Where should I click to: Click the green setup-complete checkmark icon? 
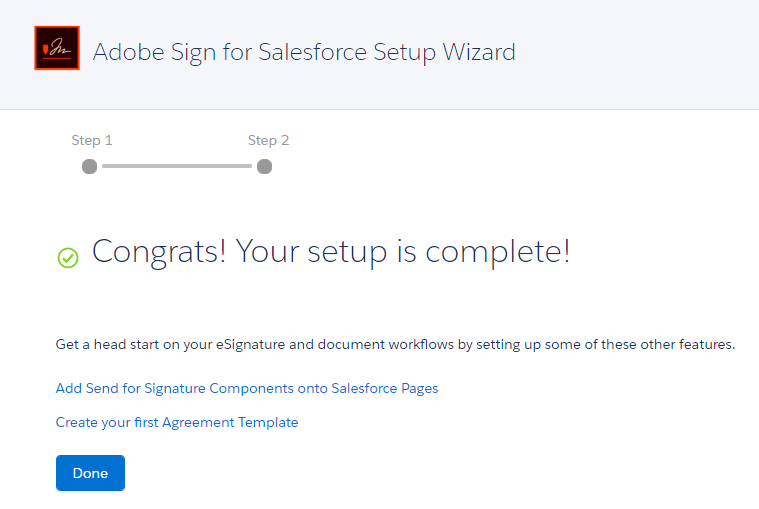coord(68,257)
